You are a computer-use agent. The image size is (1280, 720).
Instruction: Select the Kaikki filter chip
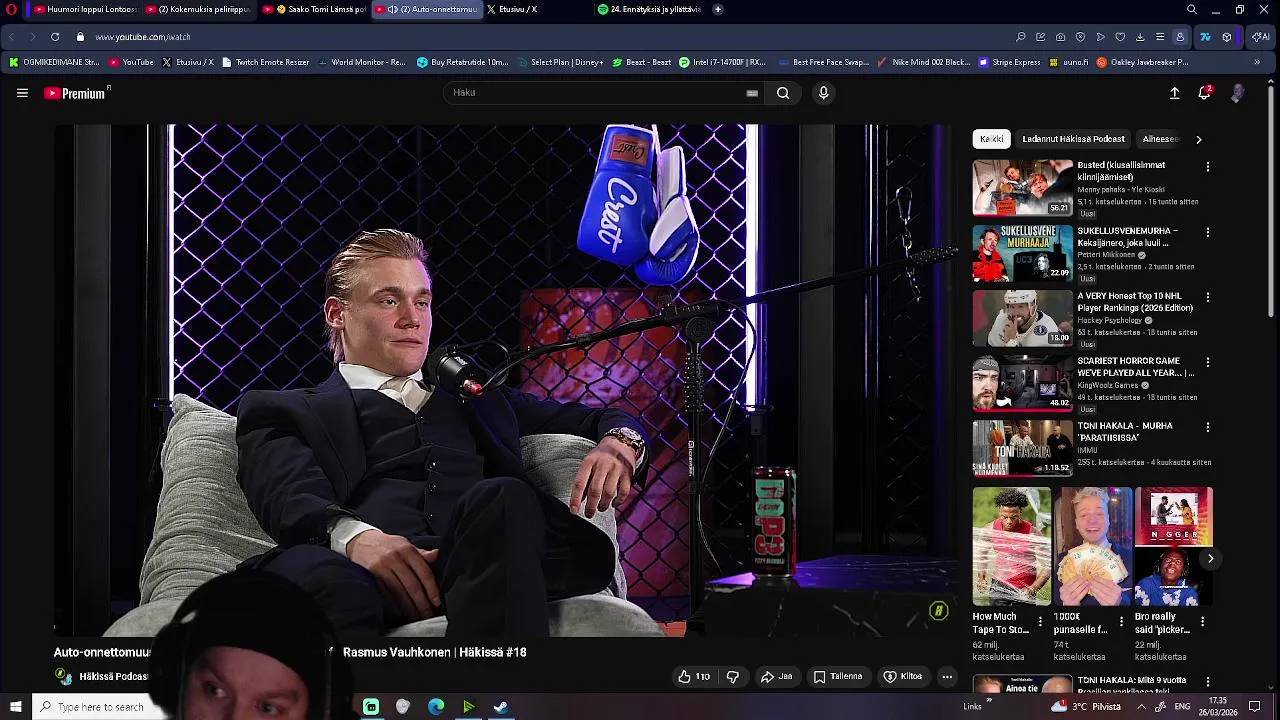tap(992, 139)
